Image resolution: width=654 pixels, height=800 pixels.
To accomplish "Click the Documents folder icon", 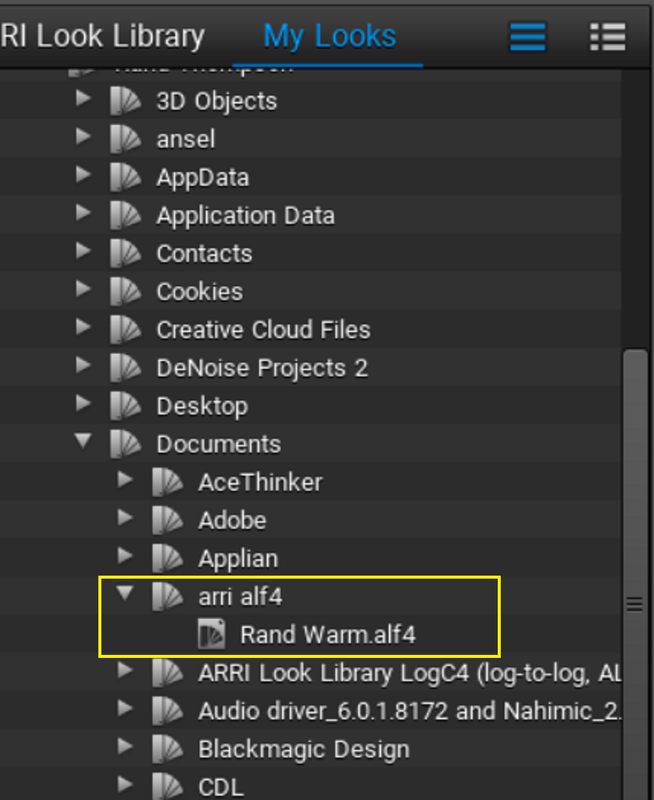I will tap(125, 444).
